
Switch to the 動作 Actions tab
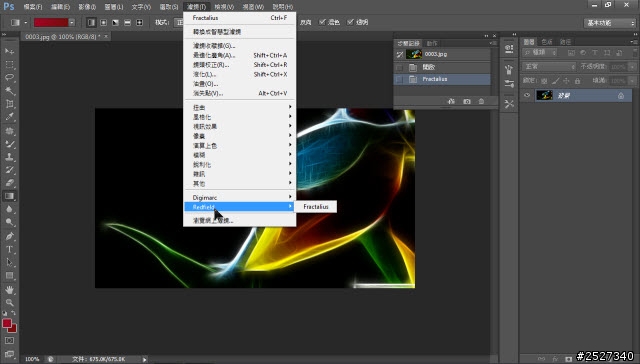click(x=432, y=43)
